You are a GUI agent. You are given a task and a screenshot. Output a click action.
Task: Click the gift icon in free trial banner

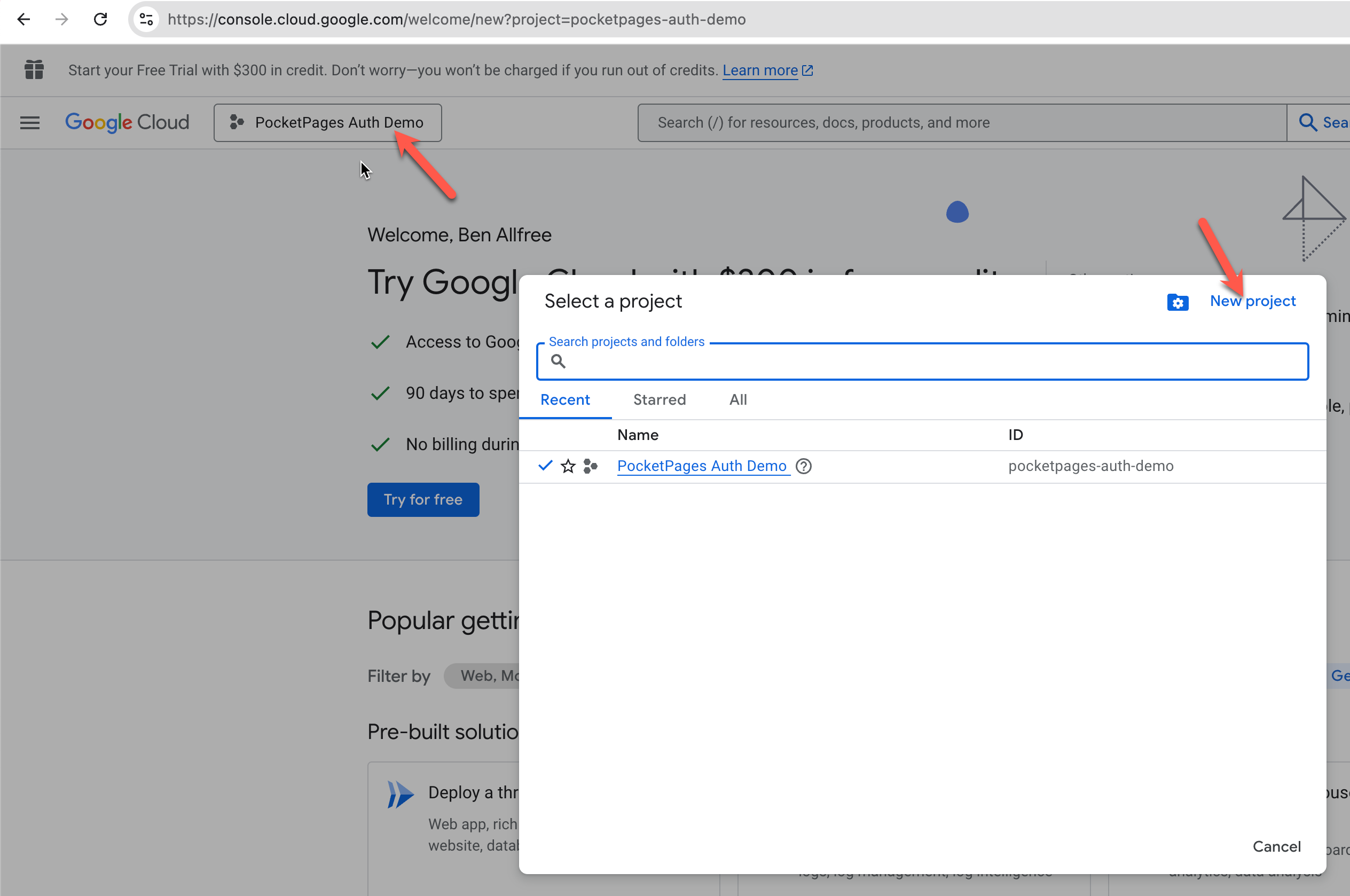[x=34, y=70]
